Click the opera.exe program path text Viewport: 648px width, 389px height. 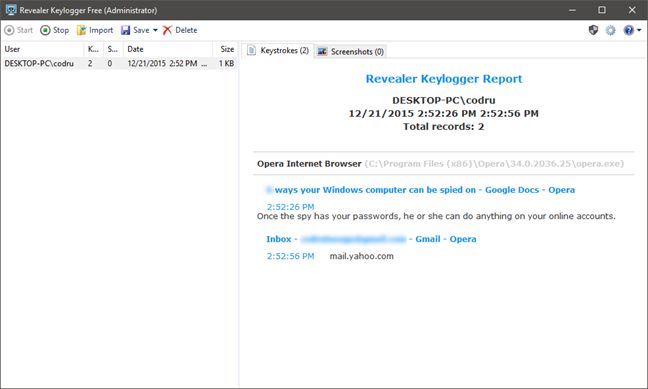click(x=494, y=164)
